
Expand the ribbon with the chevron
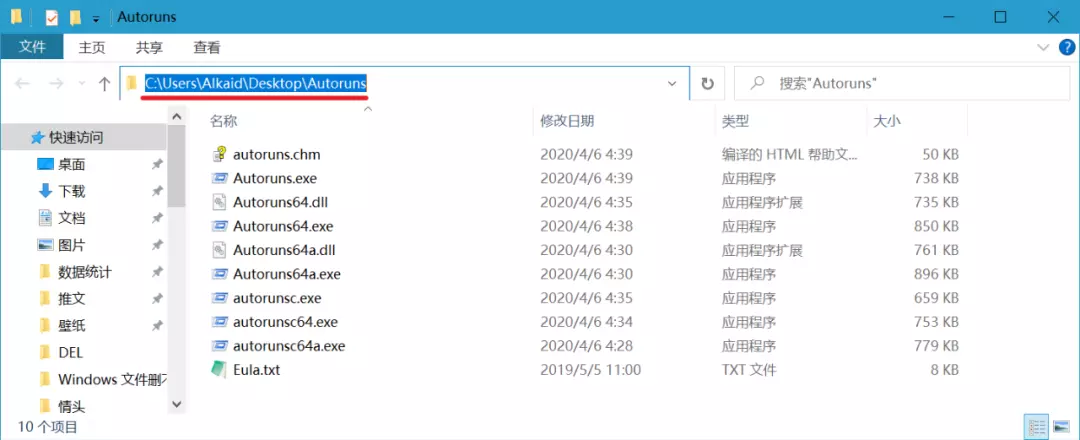(x=1042, y=48)
